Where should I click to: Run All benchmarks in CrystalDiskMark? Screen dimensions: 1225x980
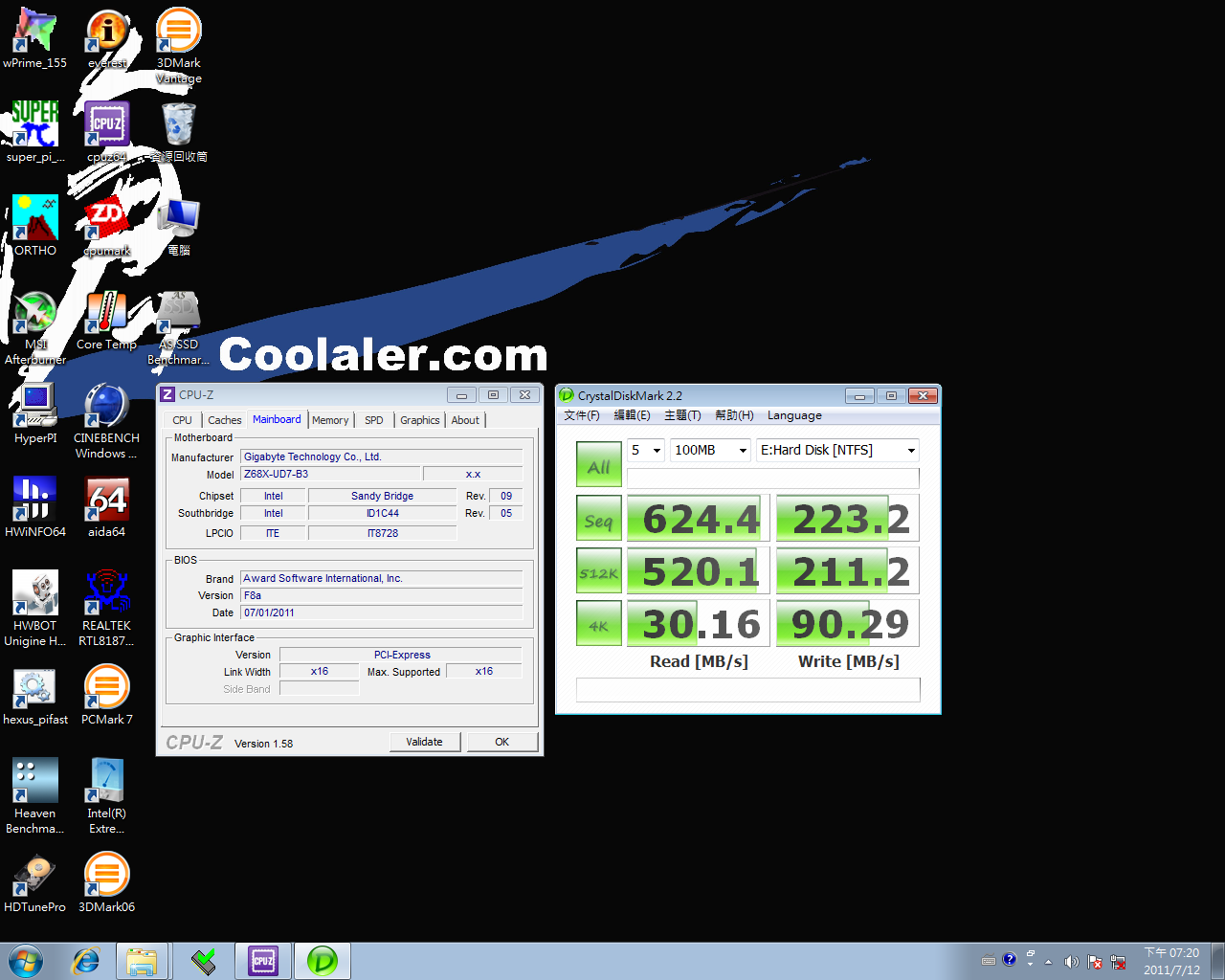pyautogui.click(x=599, y=465)
